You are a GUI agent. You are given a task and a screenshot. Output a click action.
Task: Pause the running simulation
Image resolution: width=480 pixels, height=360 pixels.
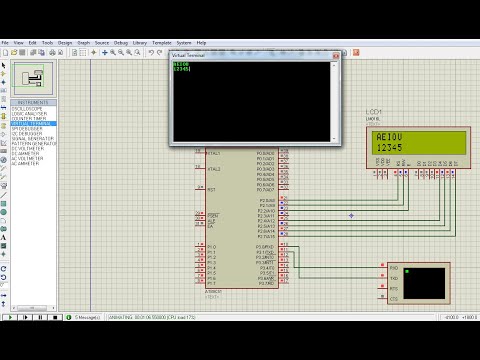(x=40, y=317)
